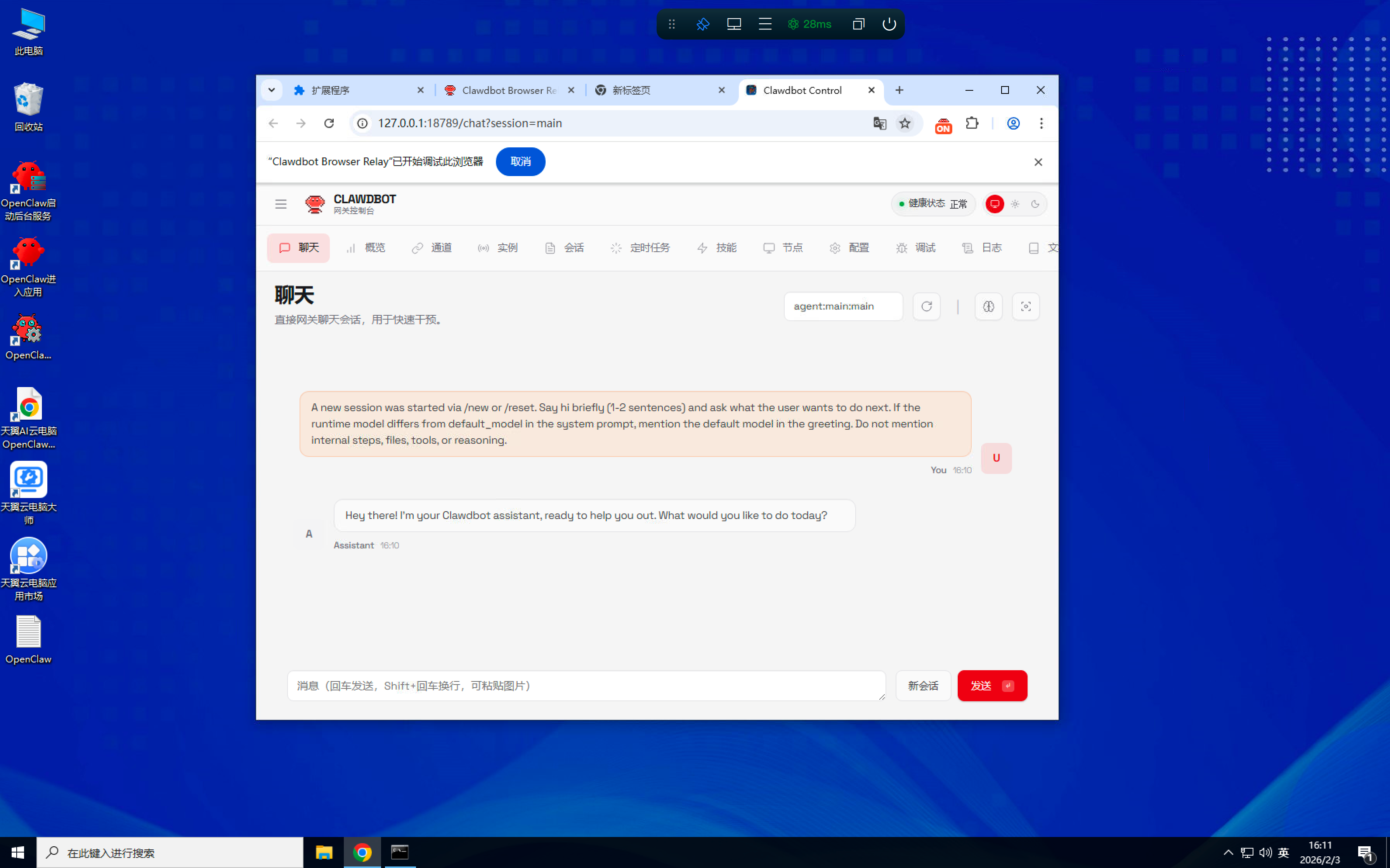Open the Clawdbot Browser Relay ON extension
Viewport: 1390px width, 868px height.
click(x=943, y=124)
